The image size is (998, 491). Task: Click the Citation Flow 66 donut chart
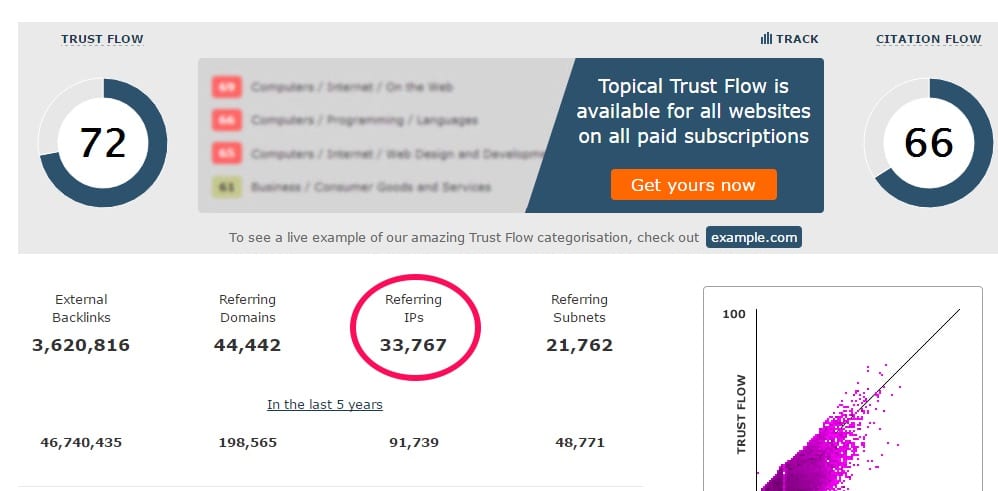click(x=928, y=143)
